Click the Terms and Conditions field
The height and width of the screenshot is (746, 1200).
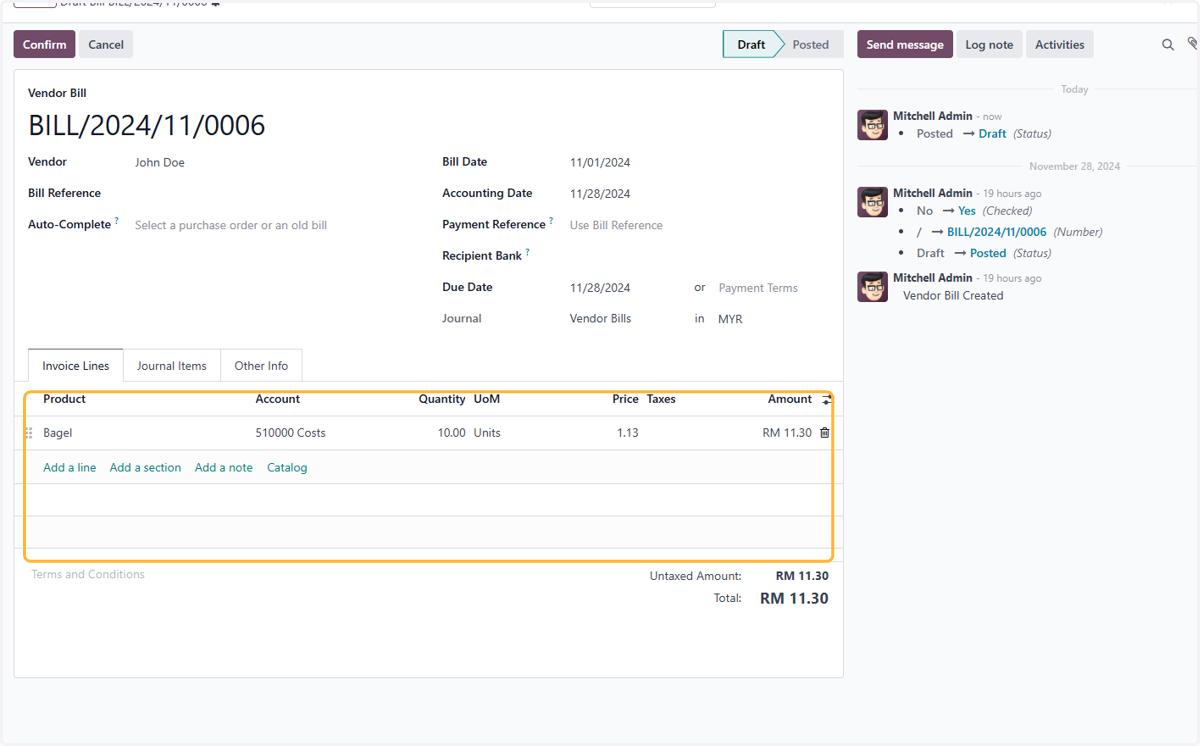coord(88,575)
